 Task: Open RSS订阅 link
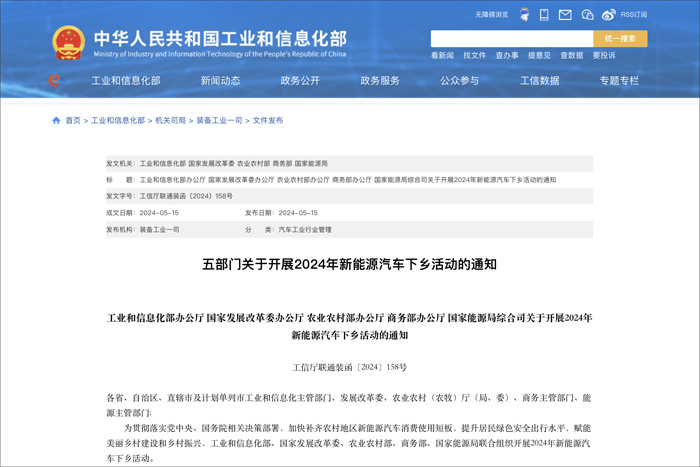(x=633, y=15)
